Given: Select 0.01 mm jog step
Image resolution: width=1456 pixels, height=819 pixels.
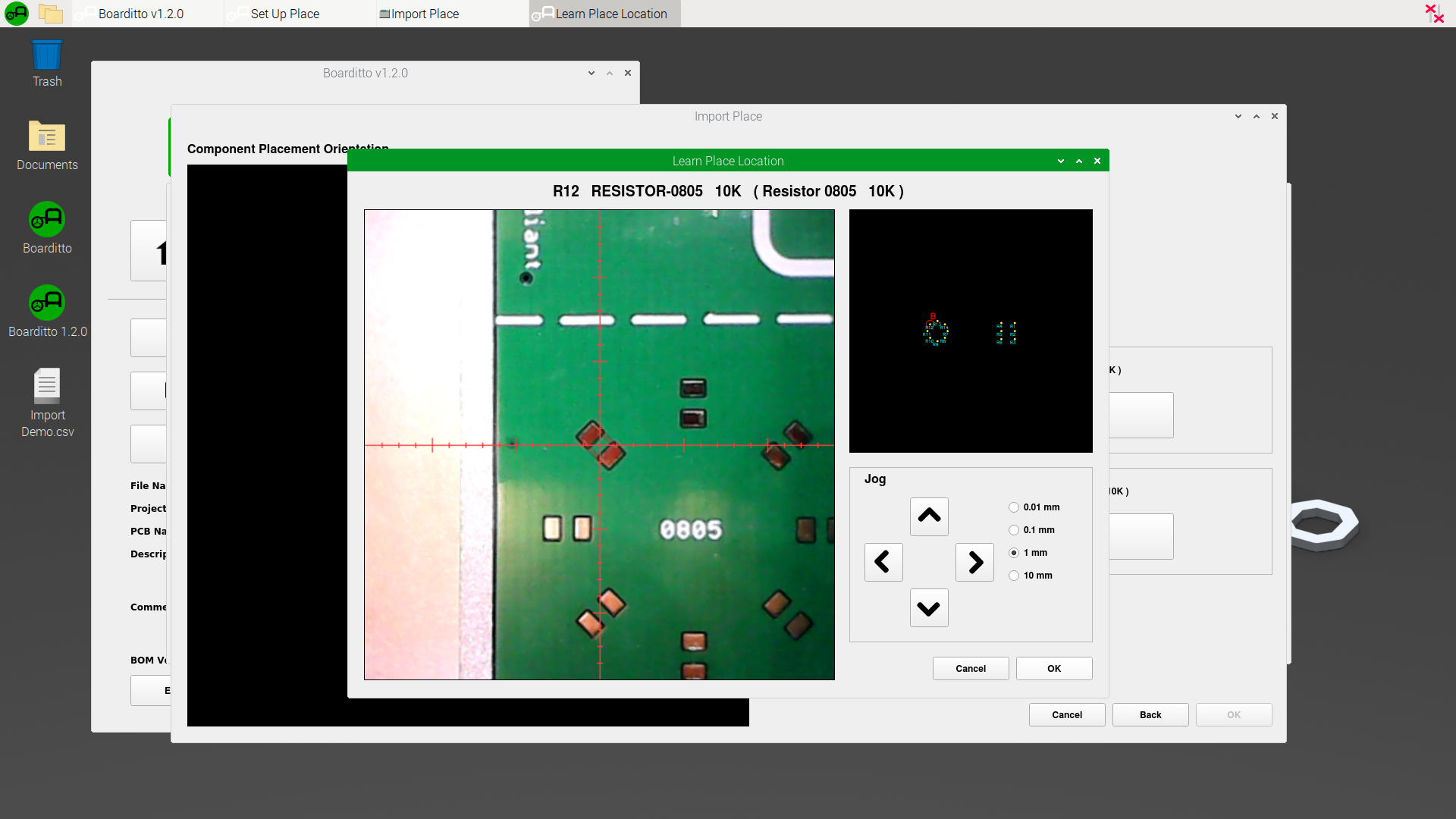Looking at the screenshot, I should pos(1014,507).
